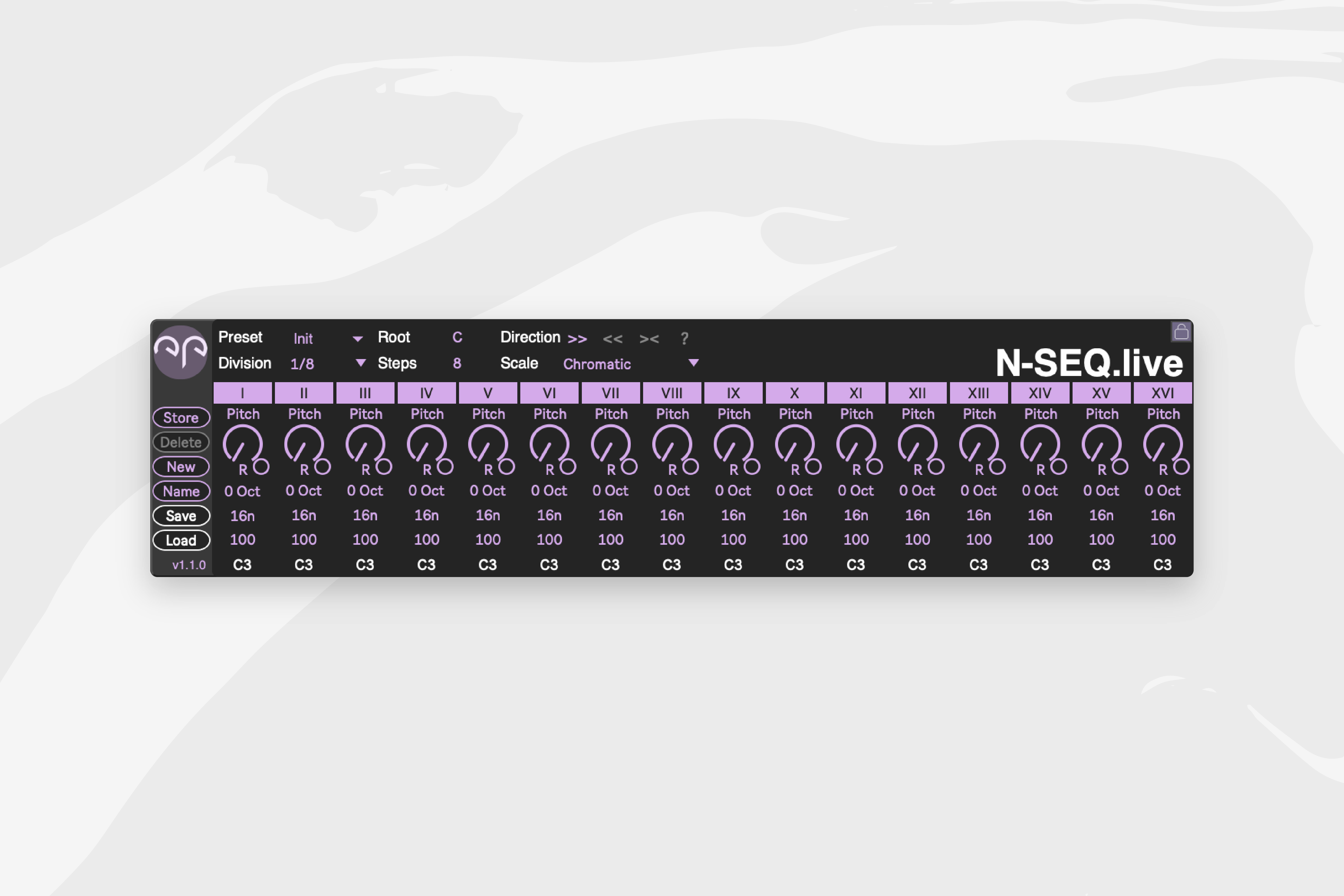Enable random circle toggle on step VII
The height and width of the screenshot is (896, 1344).
click(x=629, y=467)
